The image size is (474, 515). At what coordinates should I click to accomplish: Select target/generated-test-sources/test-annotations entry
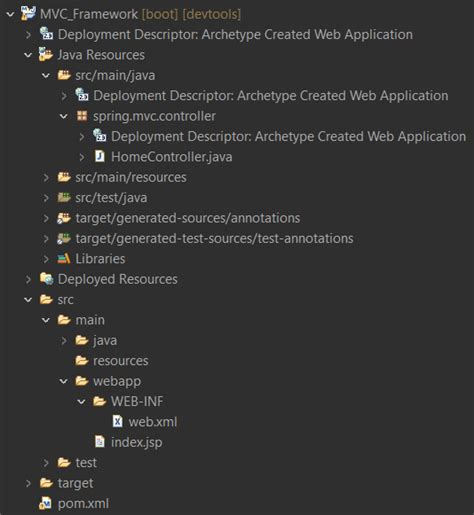coord(214,238)
